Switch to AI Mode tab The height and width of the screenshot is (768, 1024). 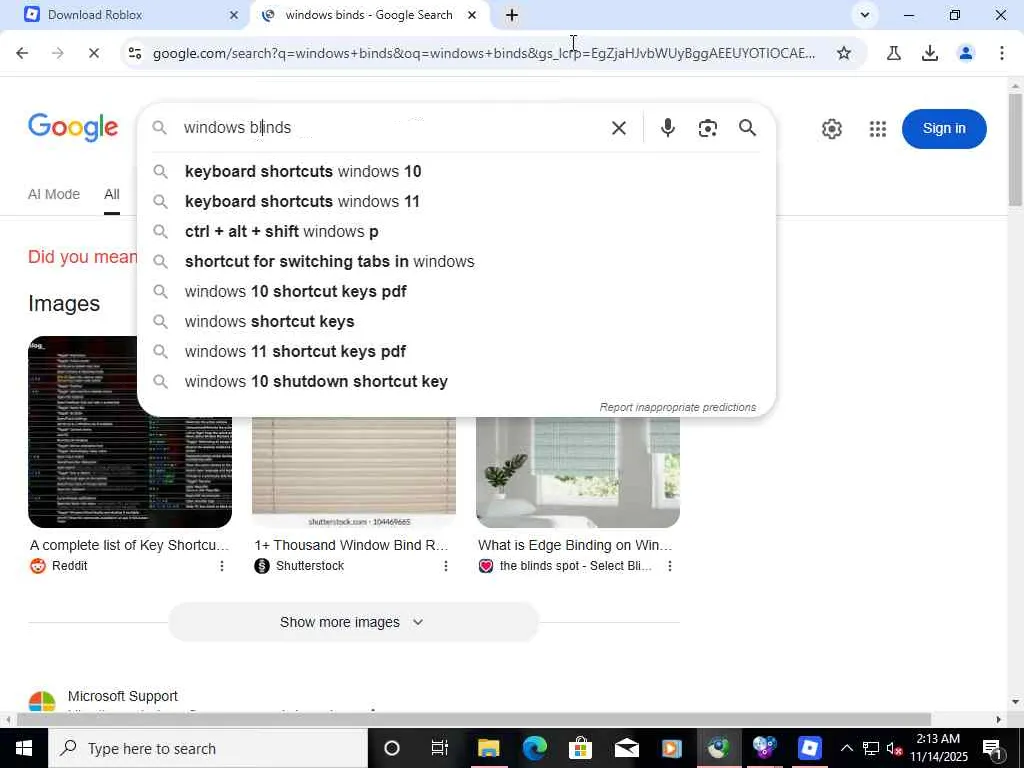coord(54,194)
